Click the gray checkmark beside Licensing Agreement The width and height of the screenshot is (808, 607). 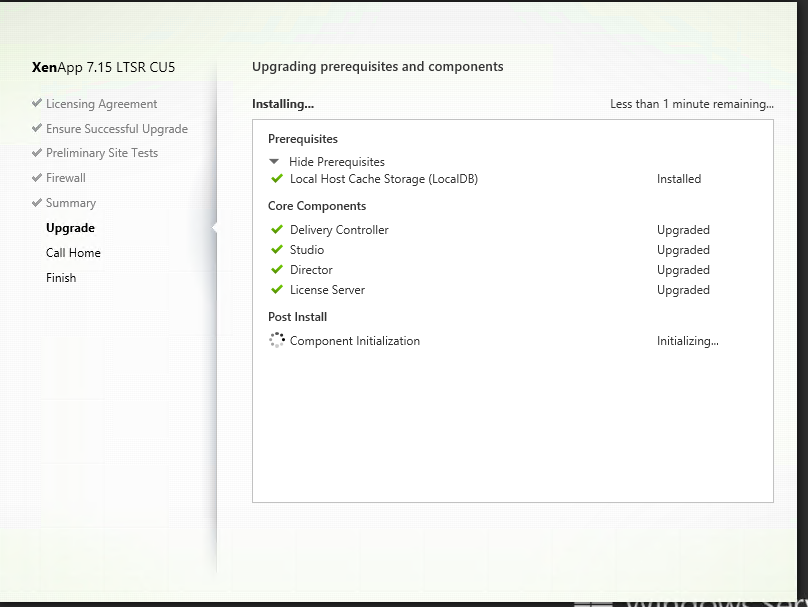tap(37, 103)
